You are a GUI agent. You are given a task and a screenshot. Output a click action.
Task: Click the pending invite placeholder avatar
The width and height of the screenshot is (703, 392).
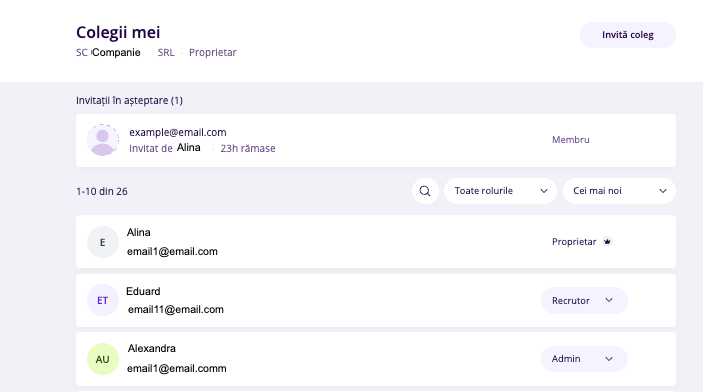tap(103, 140)
